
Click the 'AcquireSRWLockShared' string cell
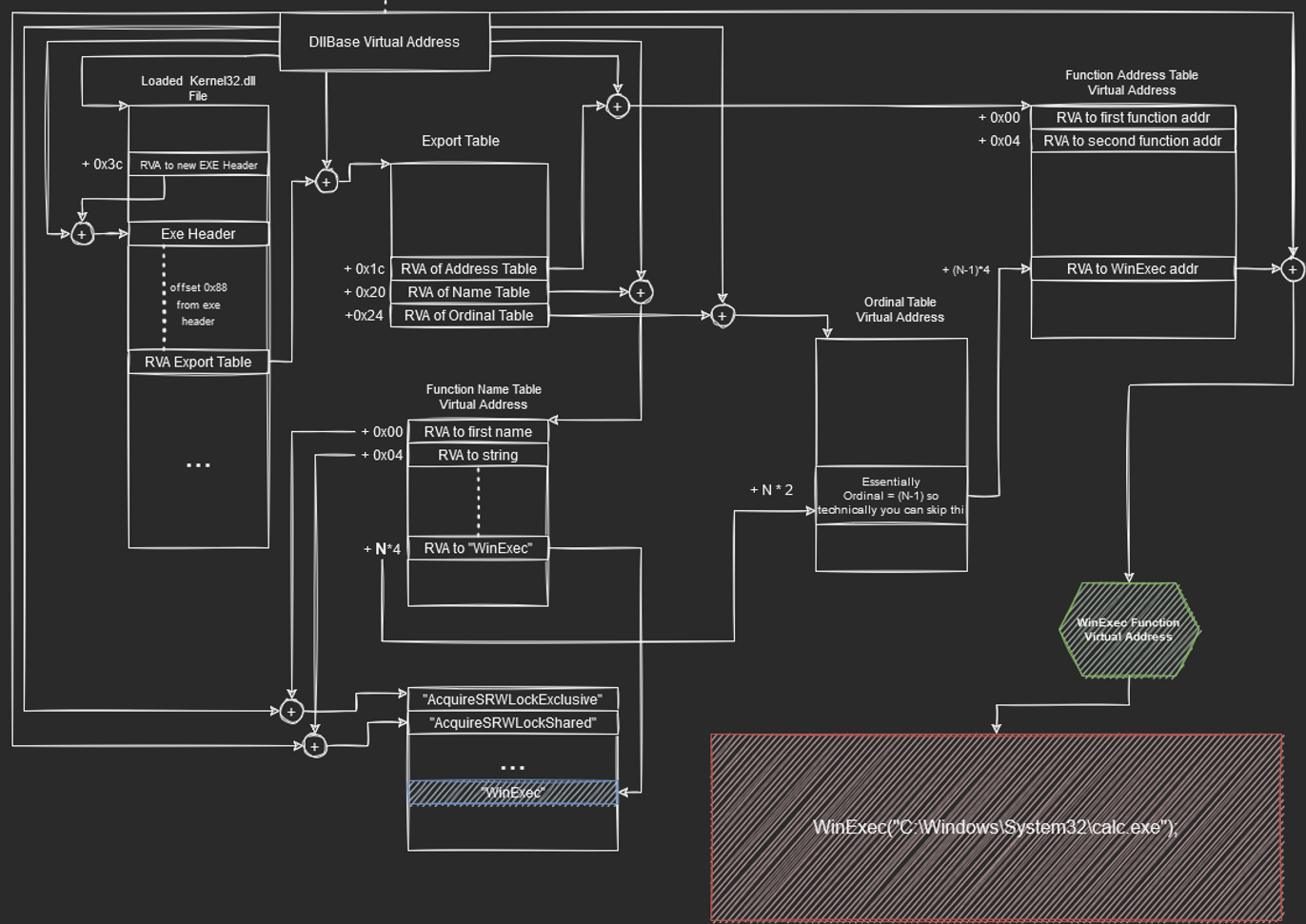point(513,723)
